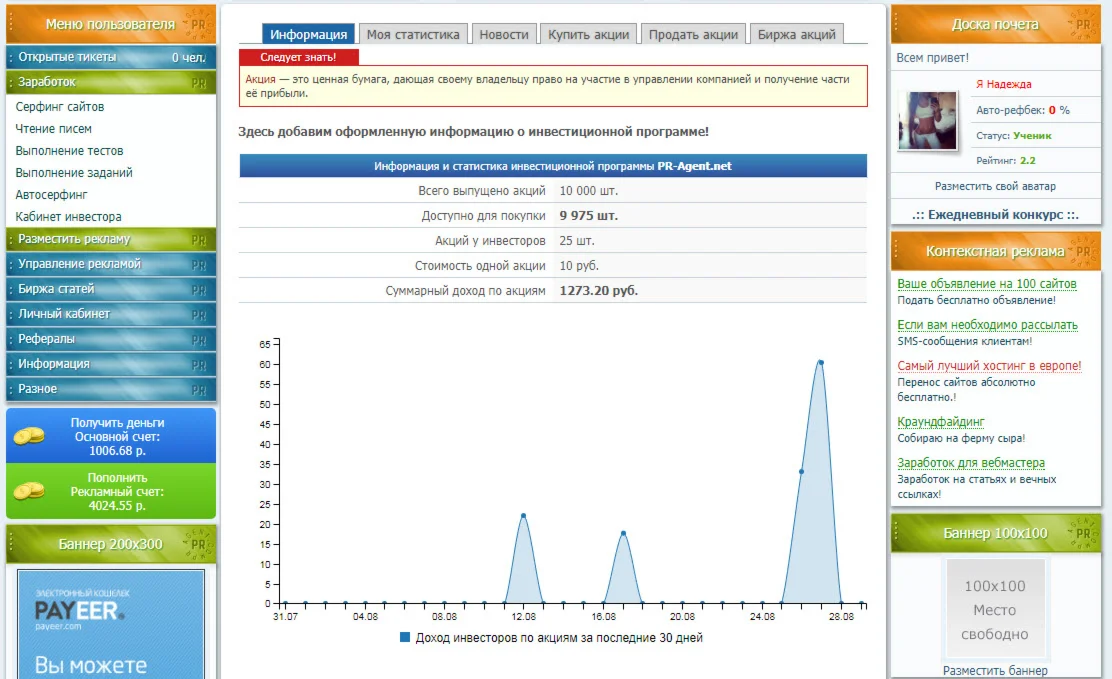
Task: Click the Меню пользователя header
Action: point(111,25)
